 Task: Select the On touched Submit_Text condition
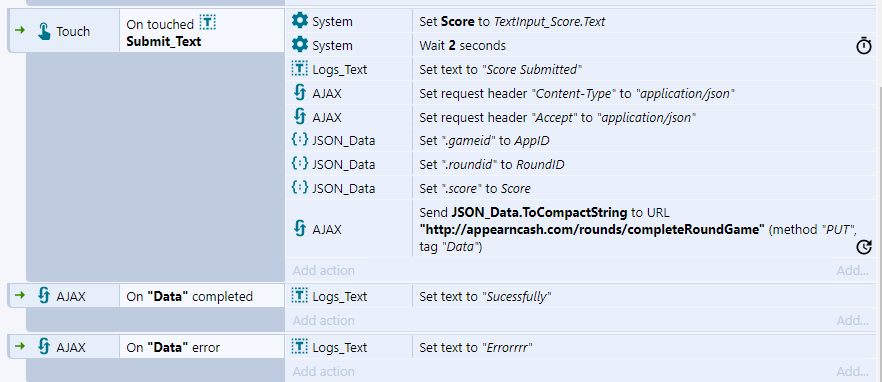pos(202,32)
